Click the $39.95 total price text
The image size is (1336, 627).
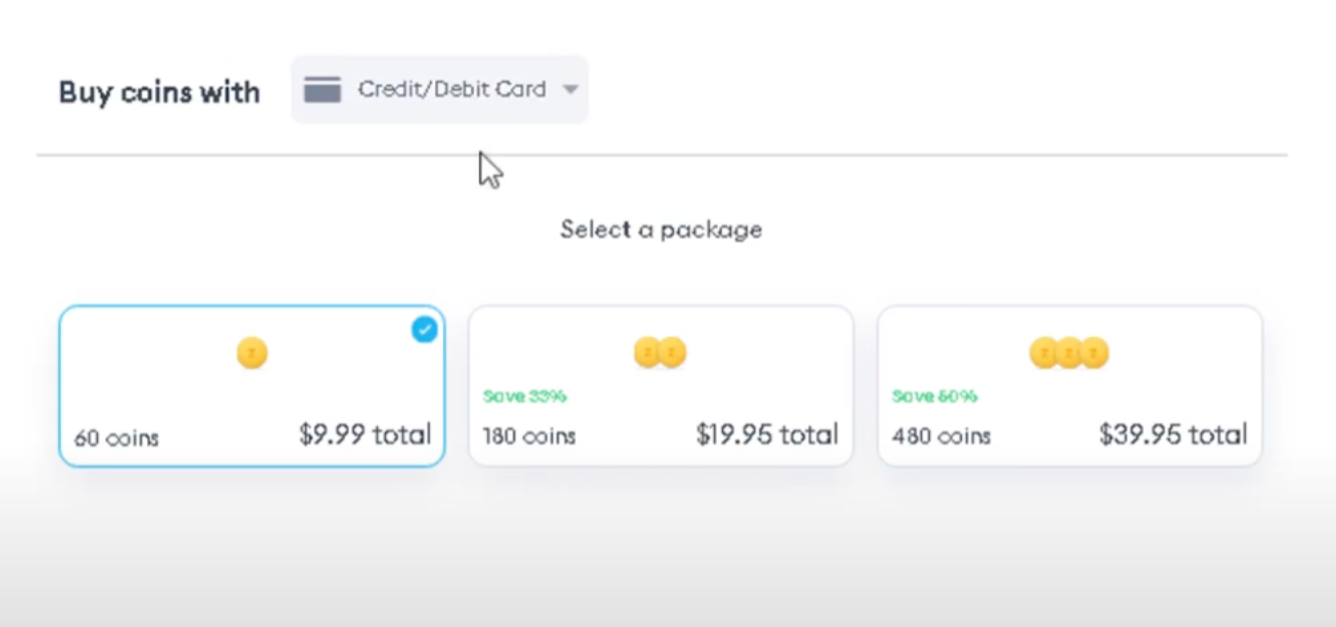pyautogui.click(x=1172, y=434)
